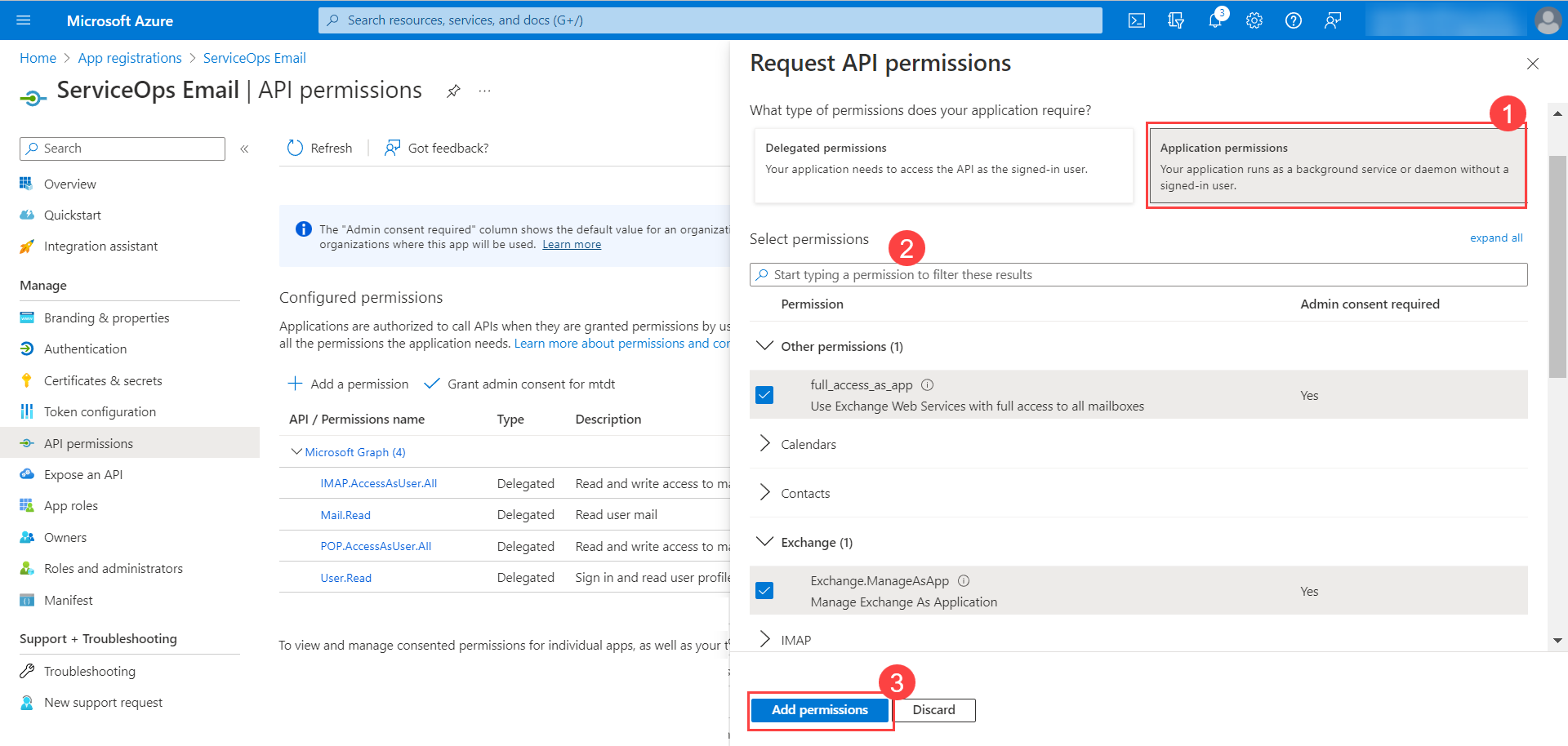The width and height of the screenshot is (1568, 746).
Task: Open the notifications bell icon
Action: click(x=1214, y=20)
